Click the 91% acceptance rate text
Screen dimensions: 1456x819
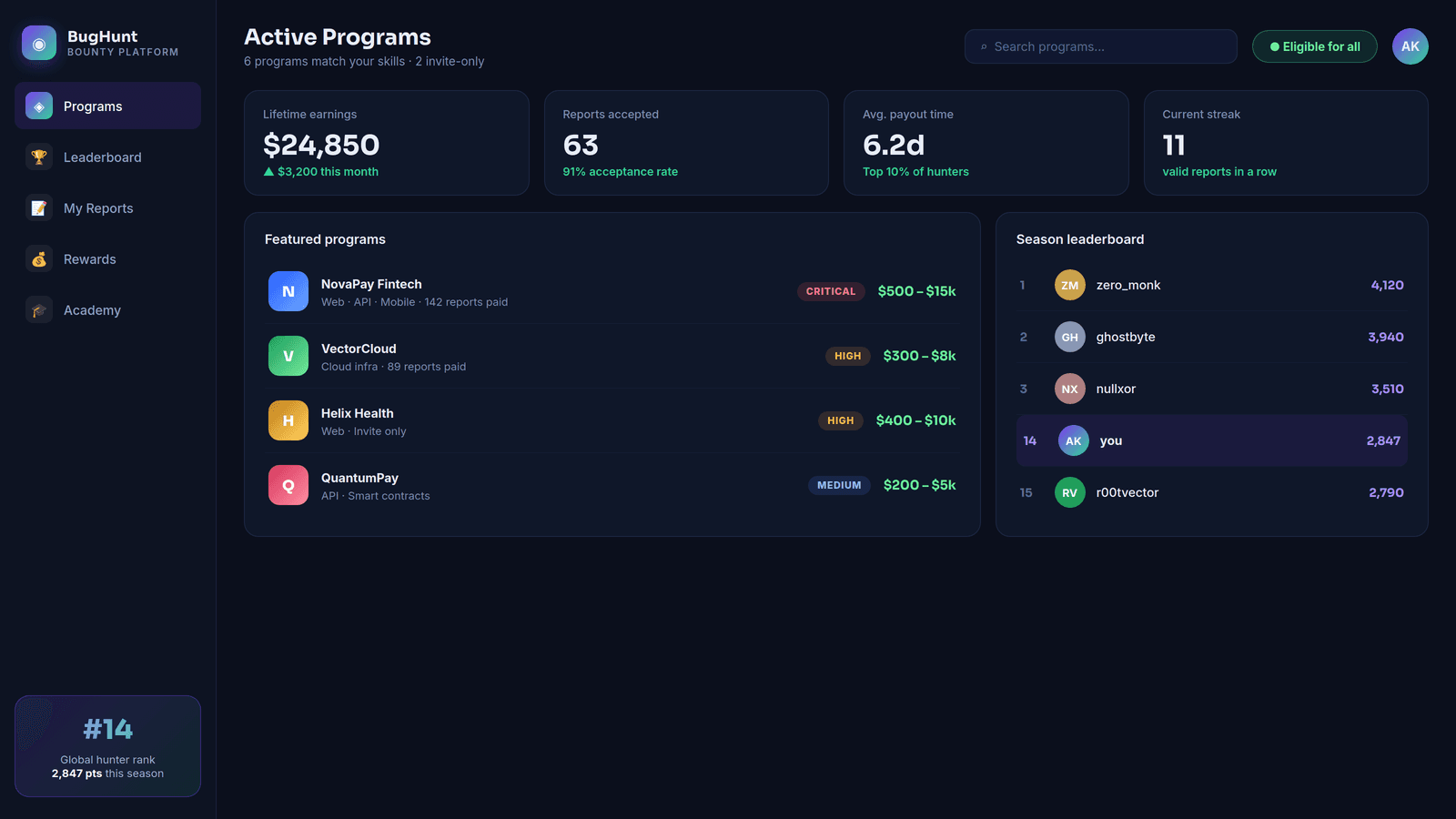(x=621, y=172)
